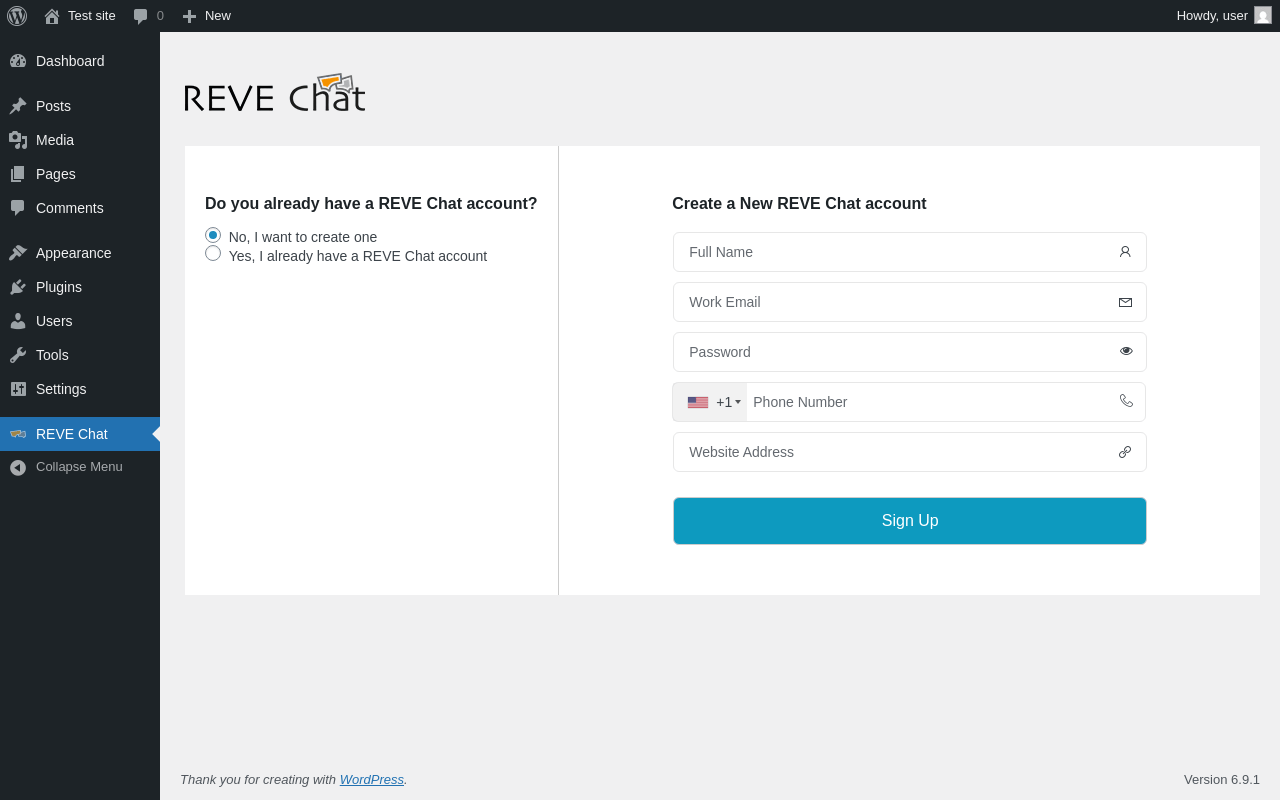Open the New content menu
Image resolution: width=1280 pixels, height=800 pixels.
point(207,16)
